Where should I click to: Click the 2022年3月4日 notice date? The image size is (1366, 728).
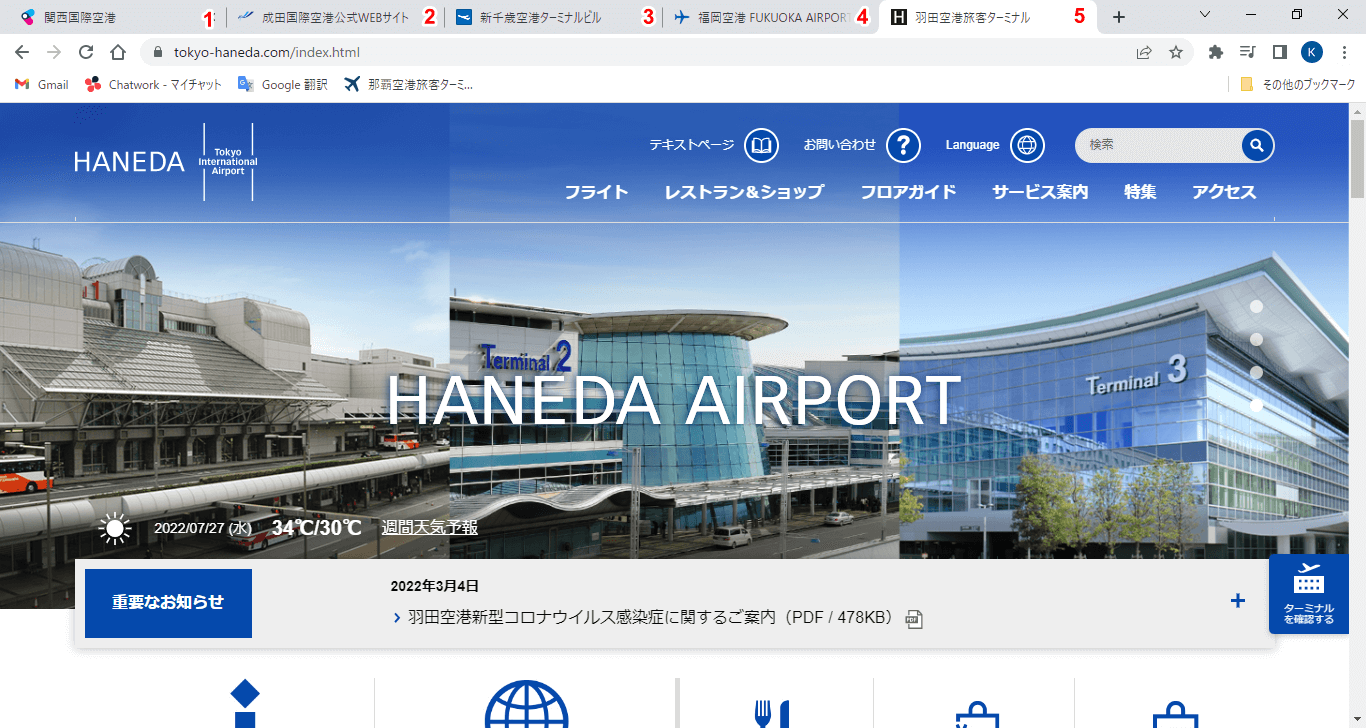tap(435, 586)
